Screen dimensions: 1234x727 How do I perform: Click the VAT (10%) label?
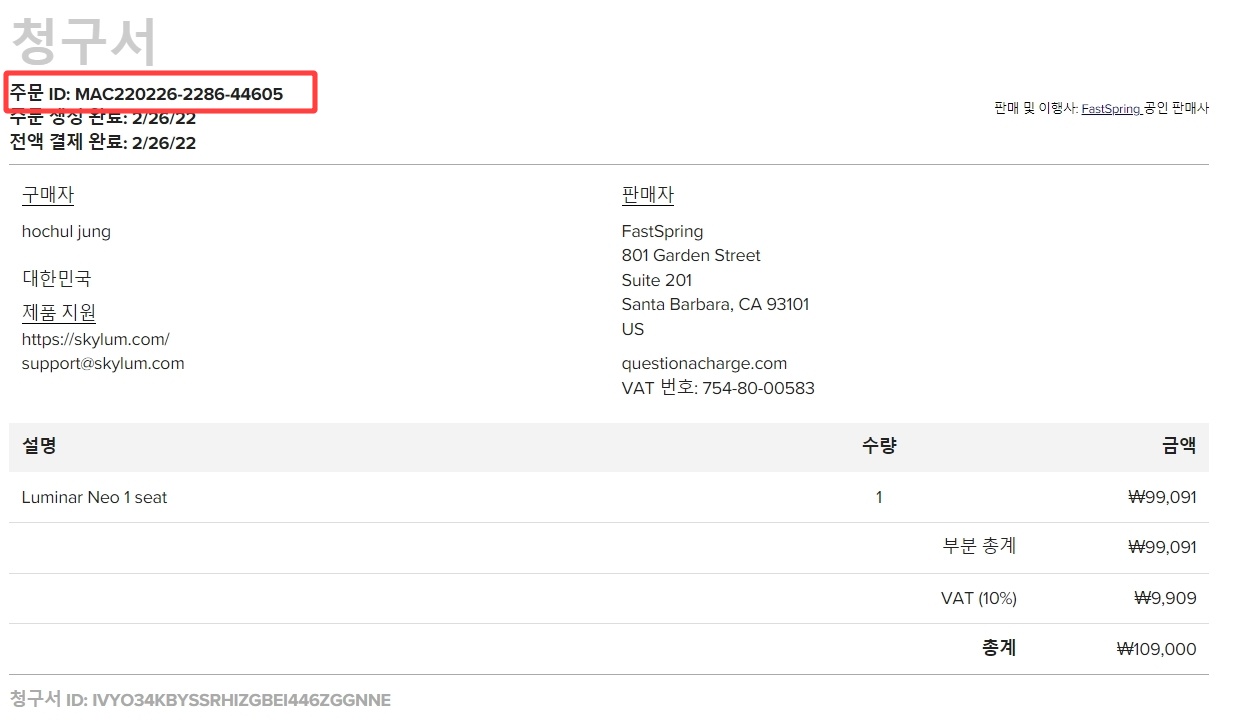(x=979, y=598)
